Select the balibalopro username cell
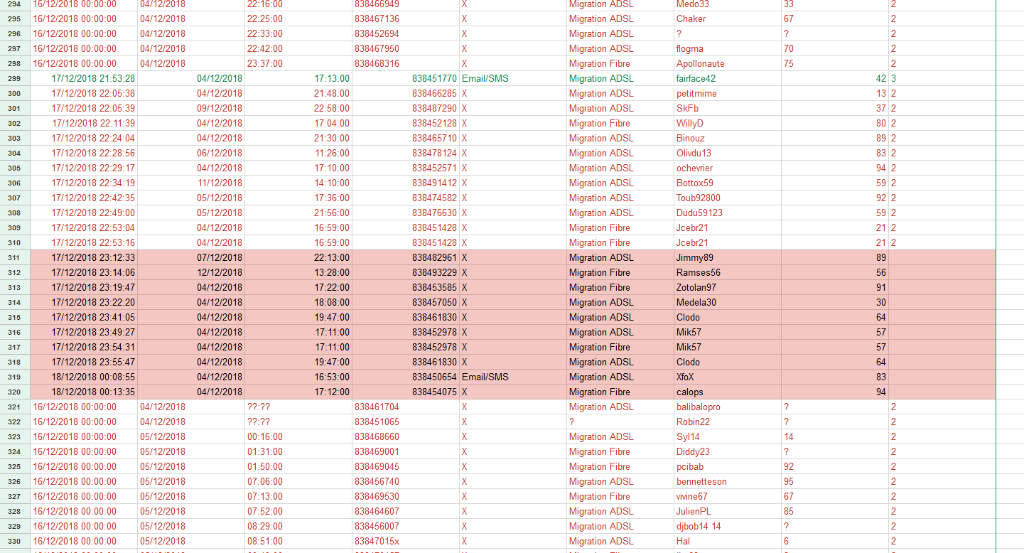The width and height of the screenshot is (1024, 553). coord(698,407)
